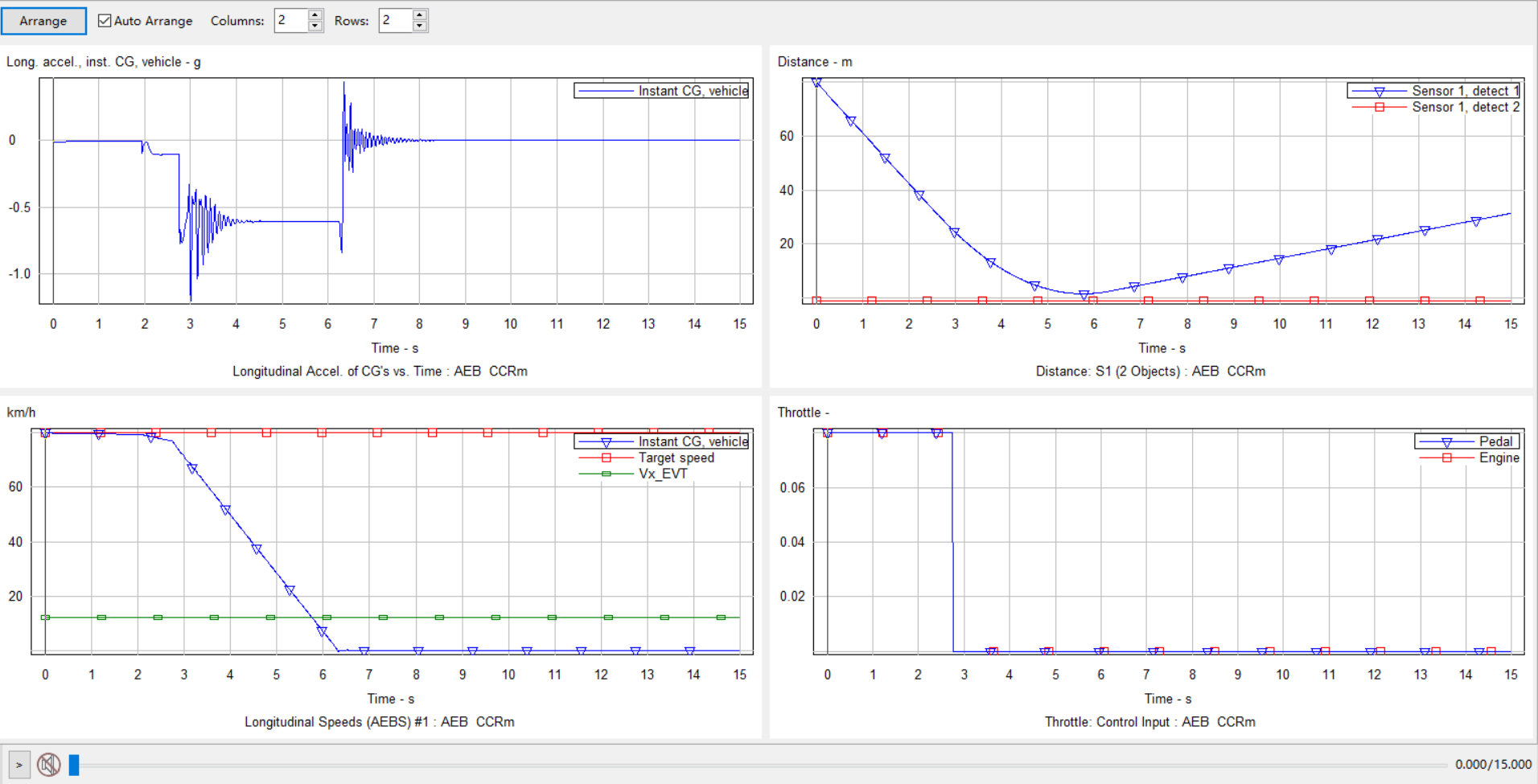The width and height of the screenshot is (1538, 784).
Task: Click the Arrange button
Action: pos(43,21)
